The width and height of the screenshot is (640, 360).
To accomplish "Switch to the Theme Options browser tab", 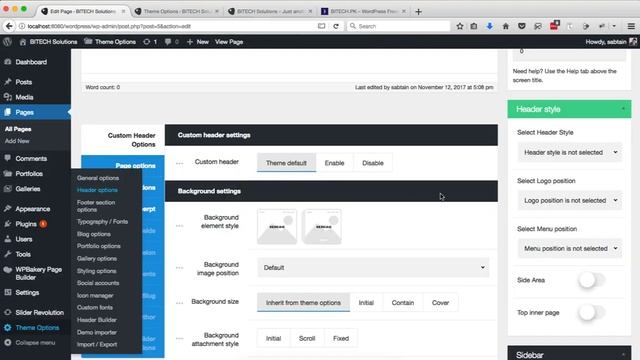I will (176, 11).
